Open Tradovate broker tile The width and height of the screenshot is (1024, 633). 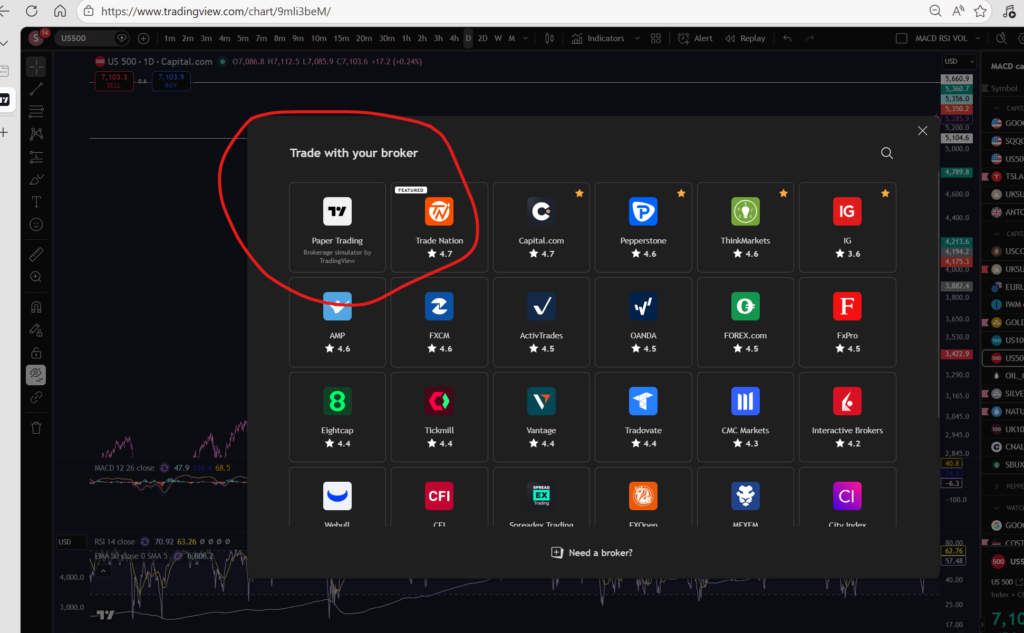(643, 417)
